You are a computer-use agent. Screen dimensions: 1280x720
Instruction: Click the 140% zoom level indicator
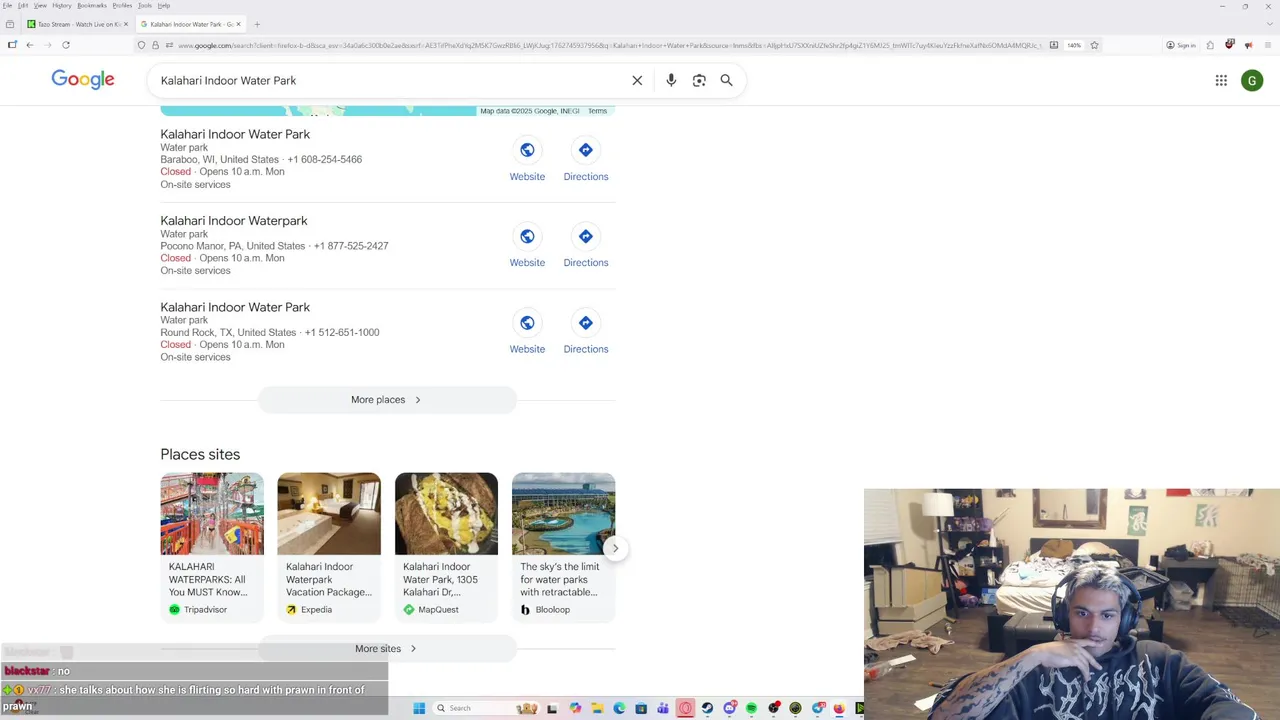(1074, 45)
